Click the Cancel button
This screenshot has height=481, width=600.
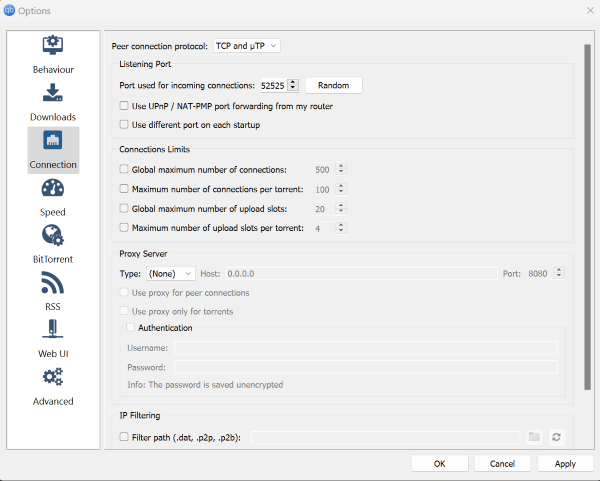click(x=502, y=463)
